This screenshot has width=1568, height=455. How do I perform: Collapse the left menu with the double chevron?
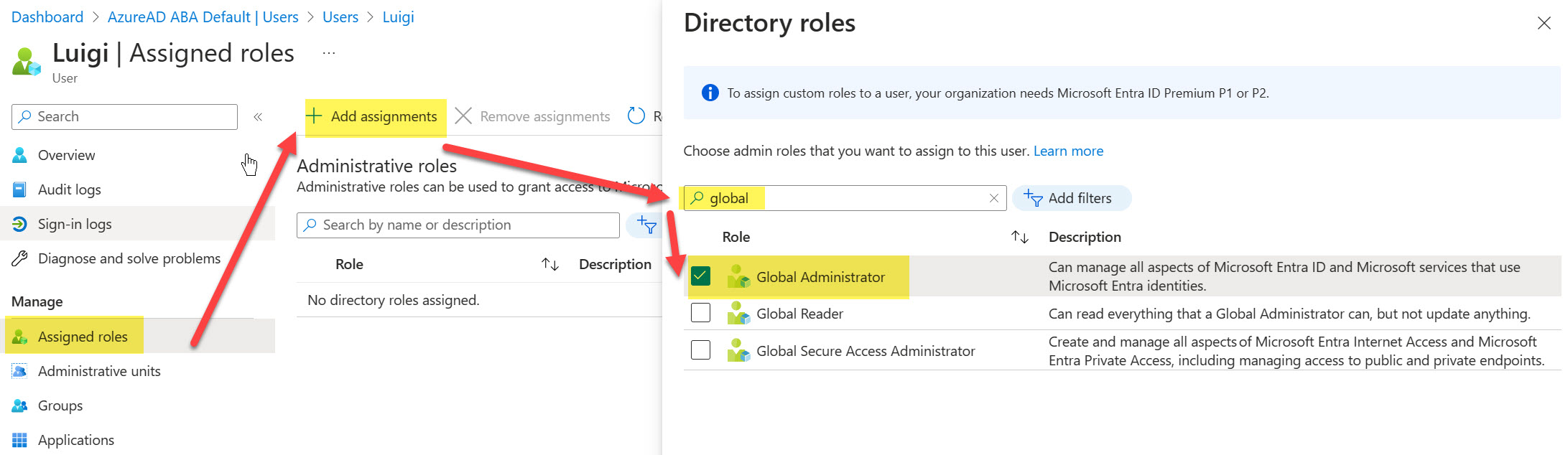pos(258,117)
